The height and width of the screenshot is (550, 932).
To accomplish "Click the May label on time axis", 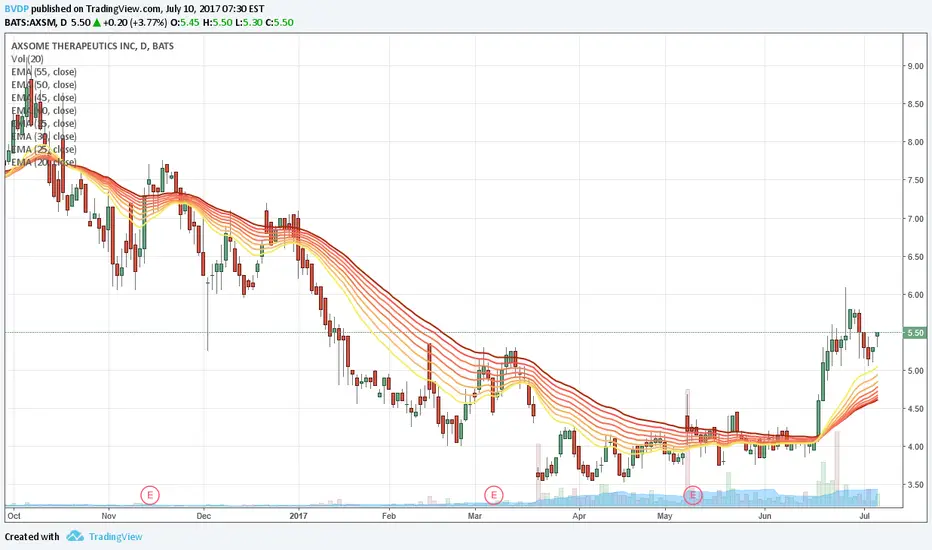I will pos(665,516).
